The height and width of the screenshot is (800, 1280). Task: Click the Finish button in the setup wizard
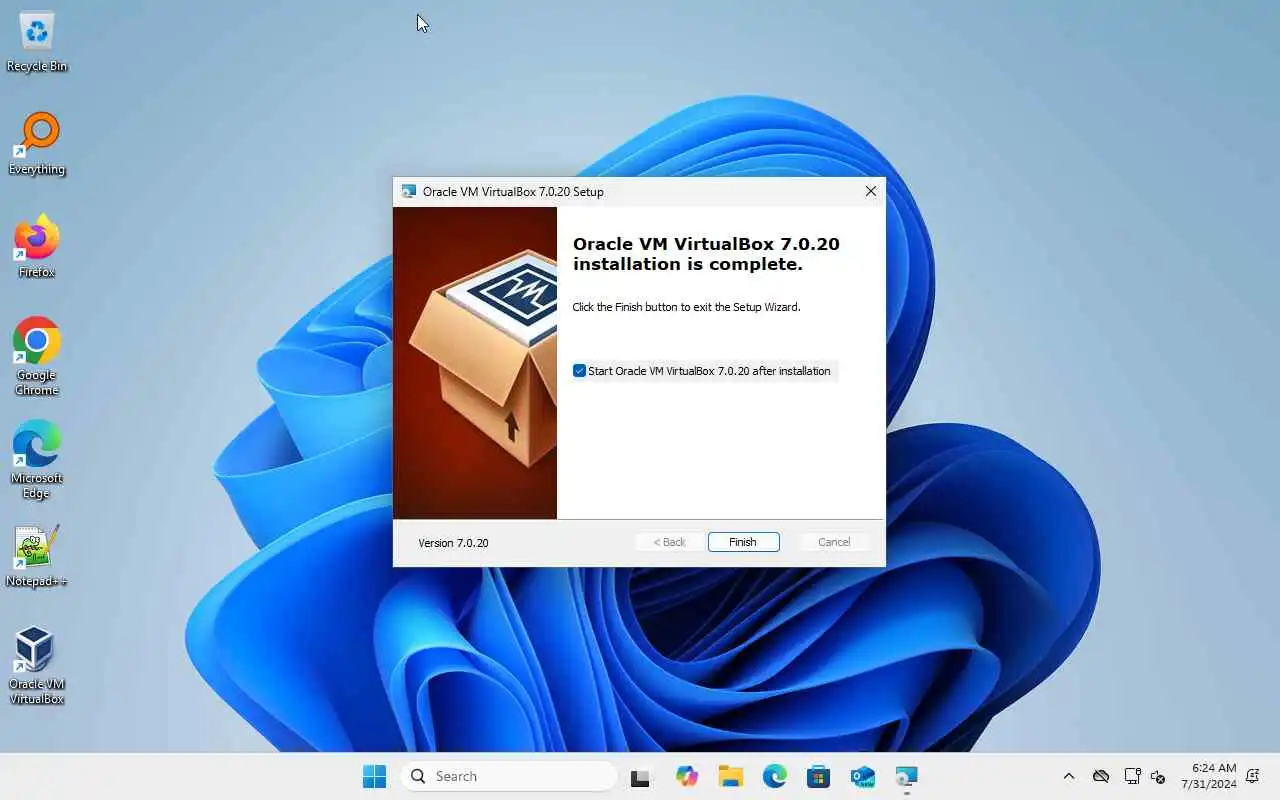coord(743,542)
